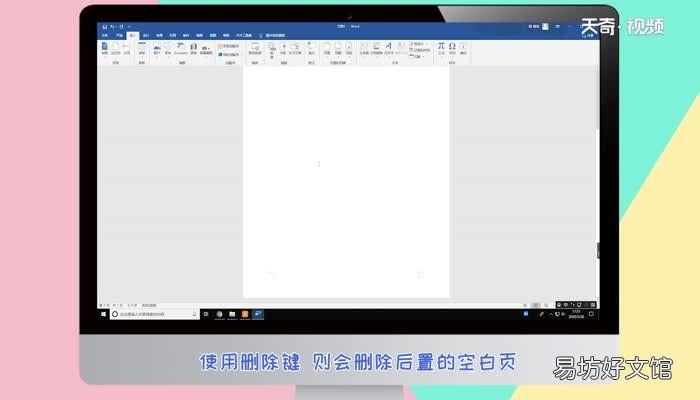Open the browser icon on the taskbar

pos(219,314)
